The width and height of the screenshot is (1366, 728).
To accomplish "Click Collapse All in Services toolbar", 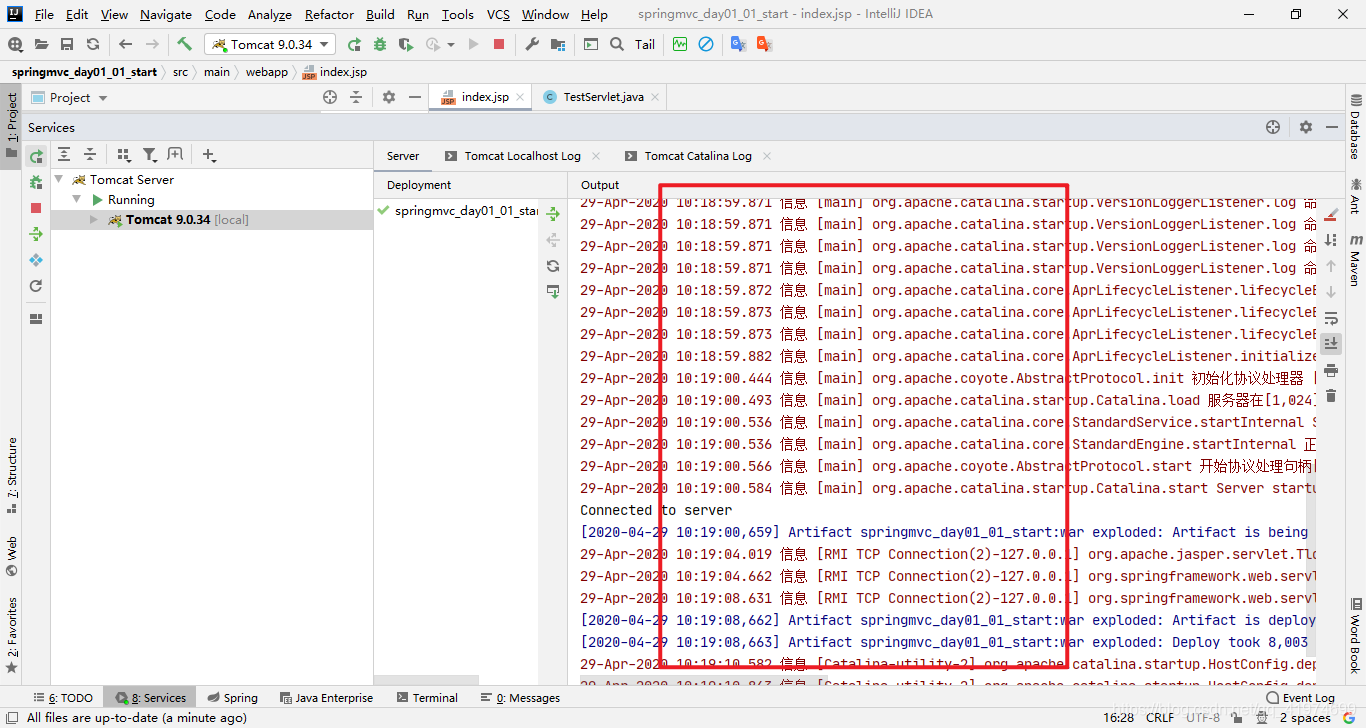I will [x=90, y=154].
